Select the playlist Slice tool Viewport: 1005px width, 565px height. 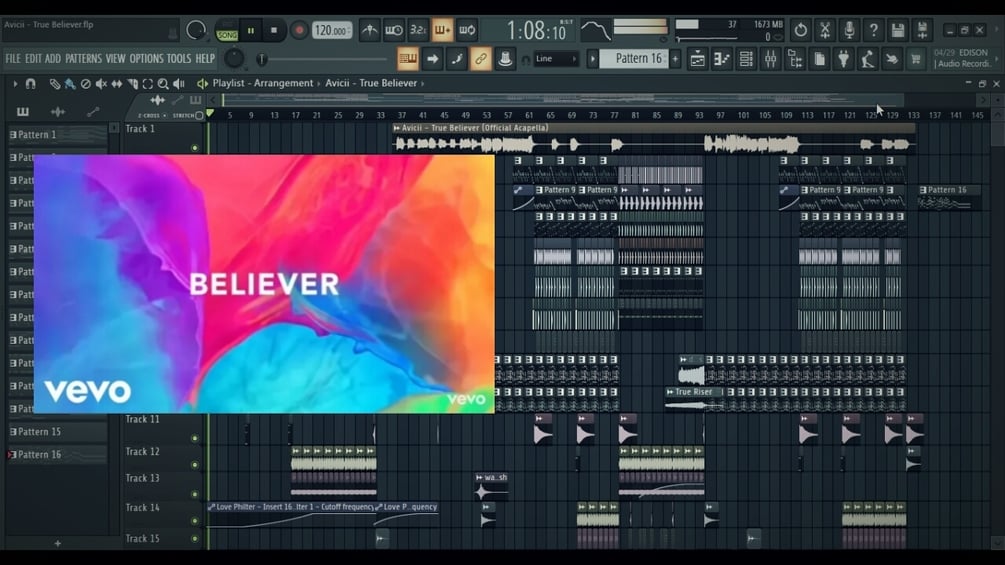[x=133, y=83]
